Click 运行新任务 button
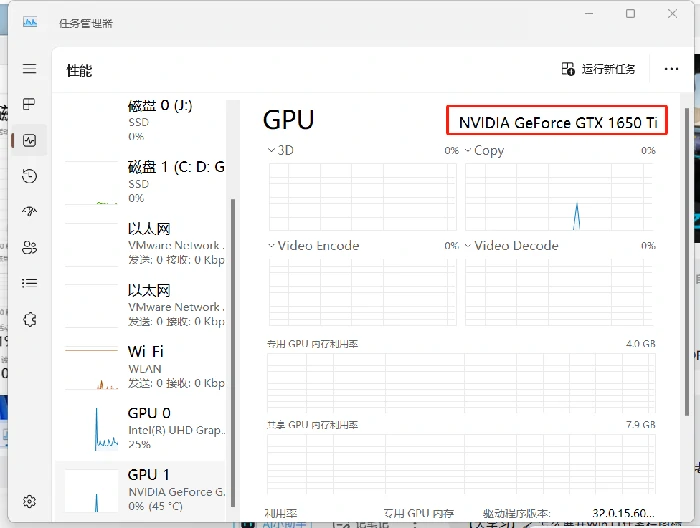The width and height of the screenshot is (700, 528). click(598, 69)
